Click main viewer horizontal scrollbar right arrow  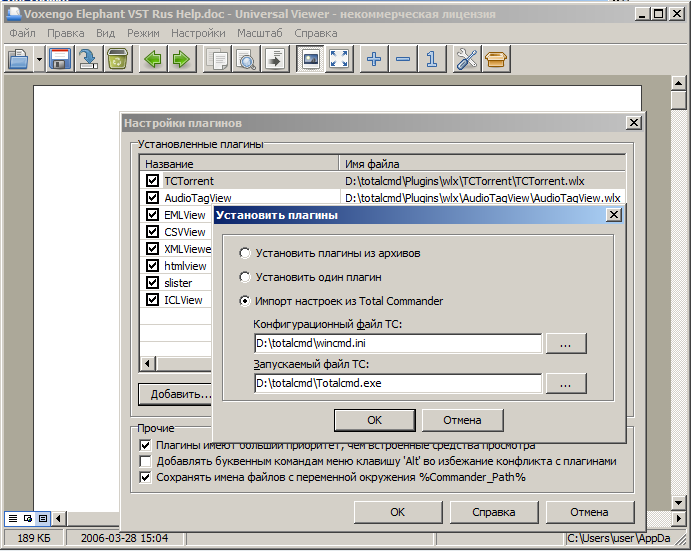(680, 518)
